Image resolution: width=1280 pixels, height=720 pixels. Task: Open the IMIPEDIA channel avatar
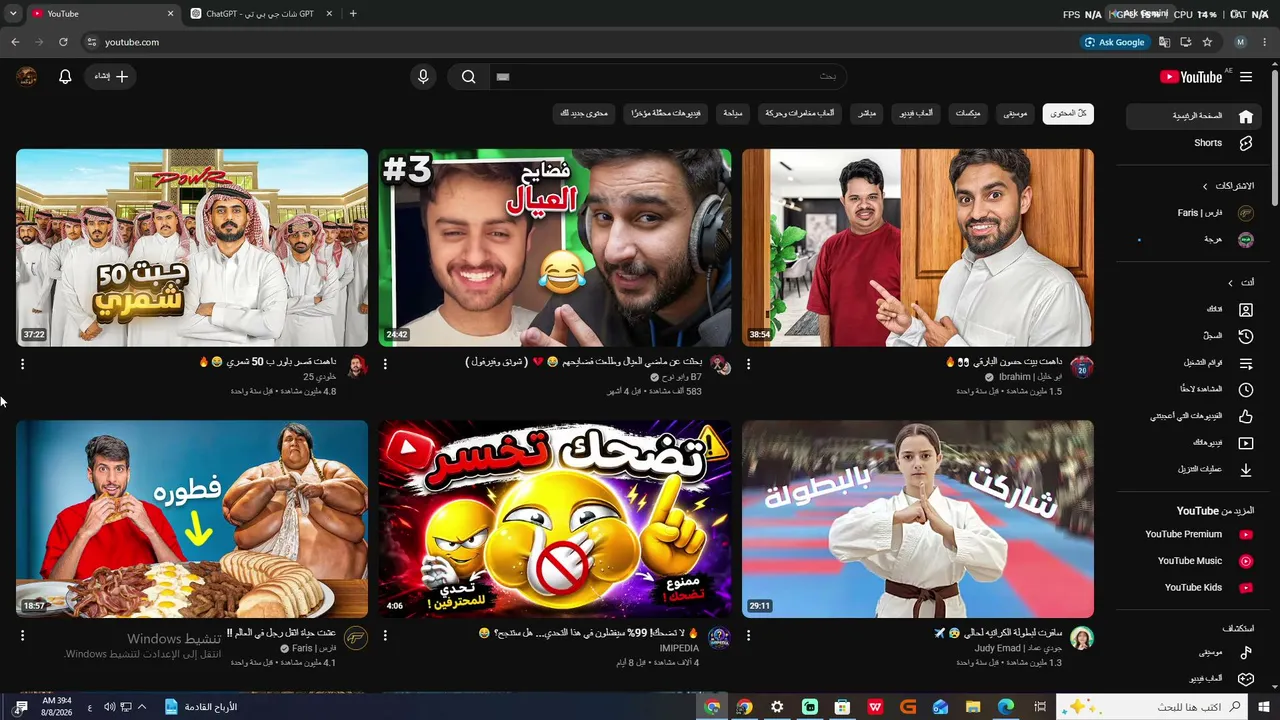click(x=719, y=638)
